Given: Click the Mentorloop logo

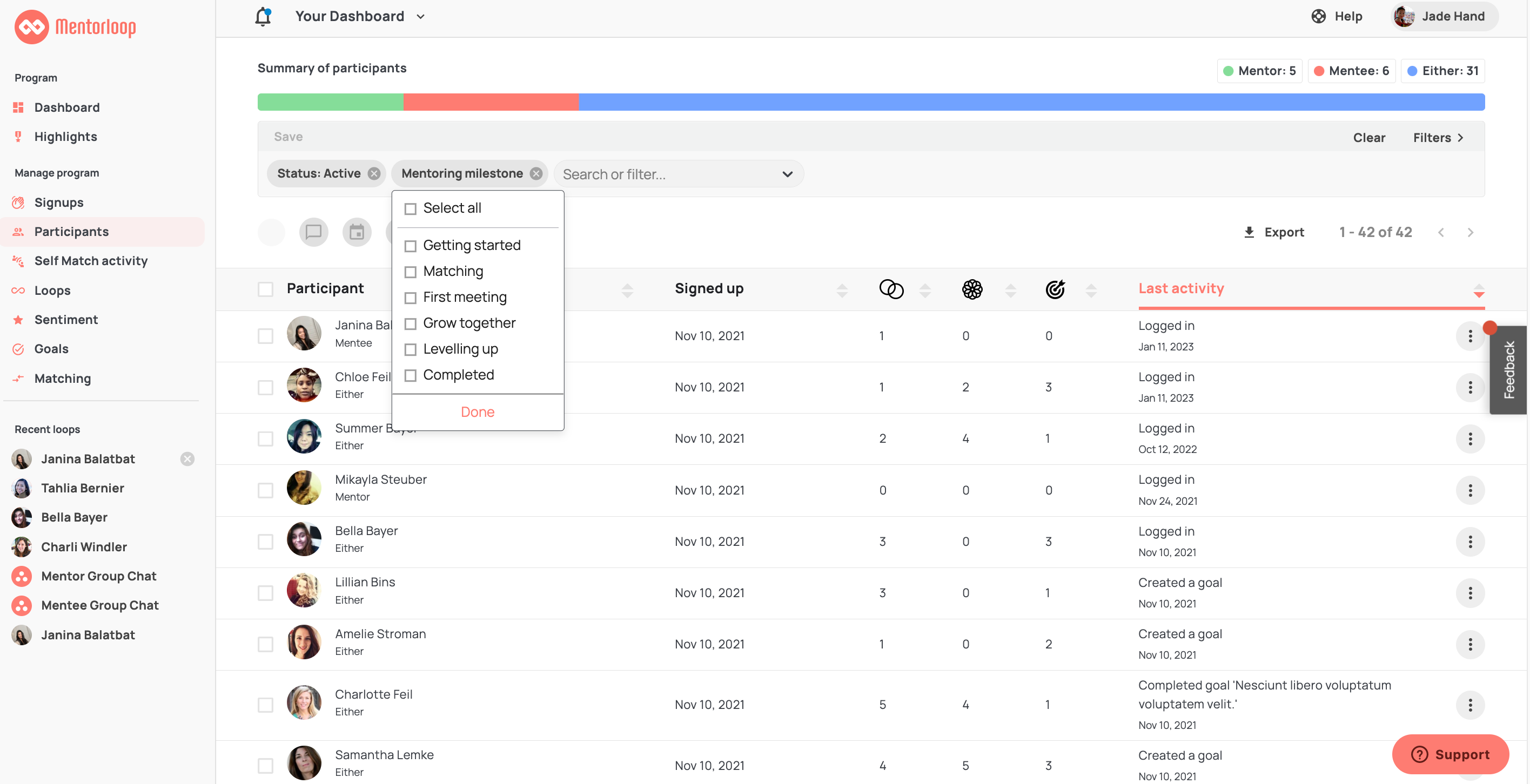Looking at the screenshot, I should tap(76, 26).
